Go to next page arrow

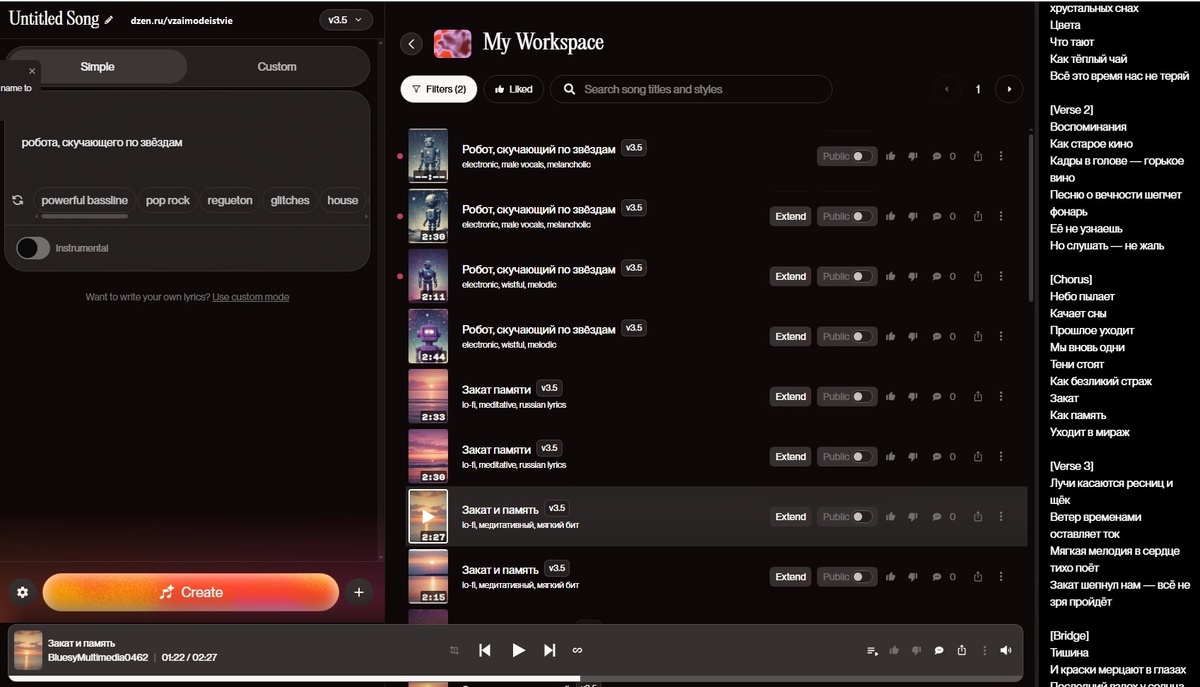click(1009, 89)
